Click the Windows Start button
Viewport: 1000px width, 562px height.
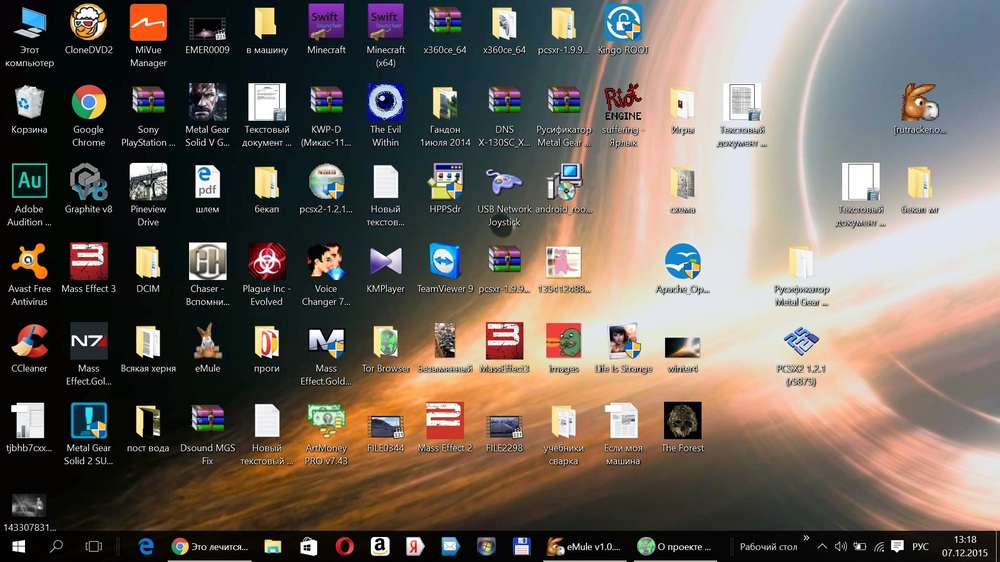pyautogui.click(x=18, y=546)
